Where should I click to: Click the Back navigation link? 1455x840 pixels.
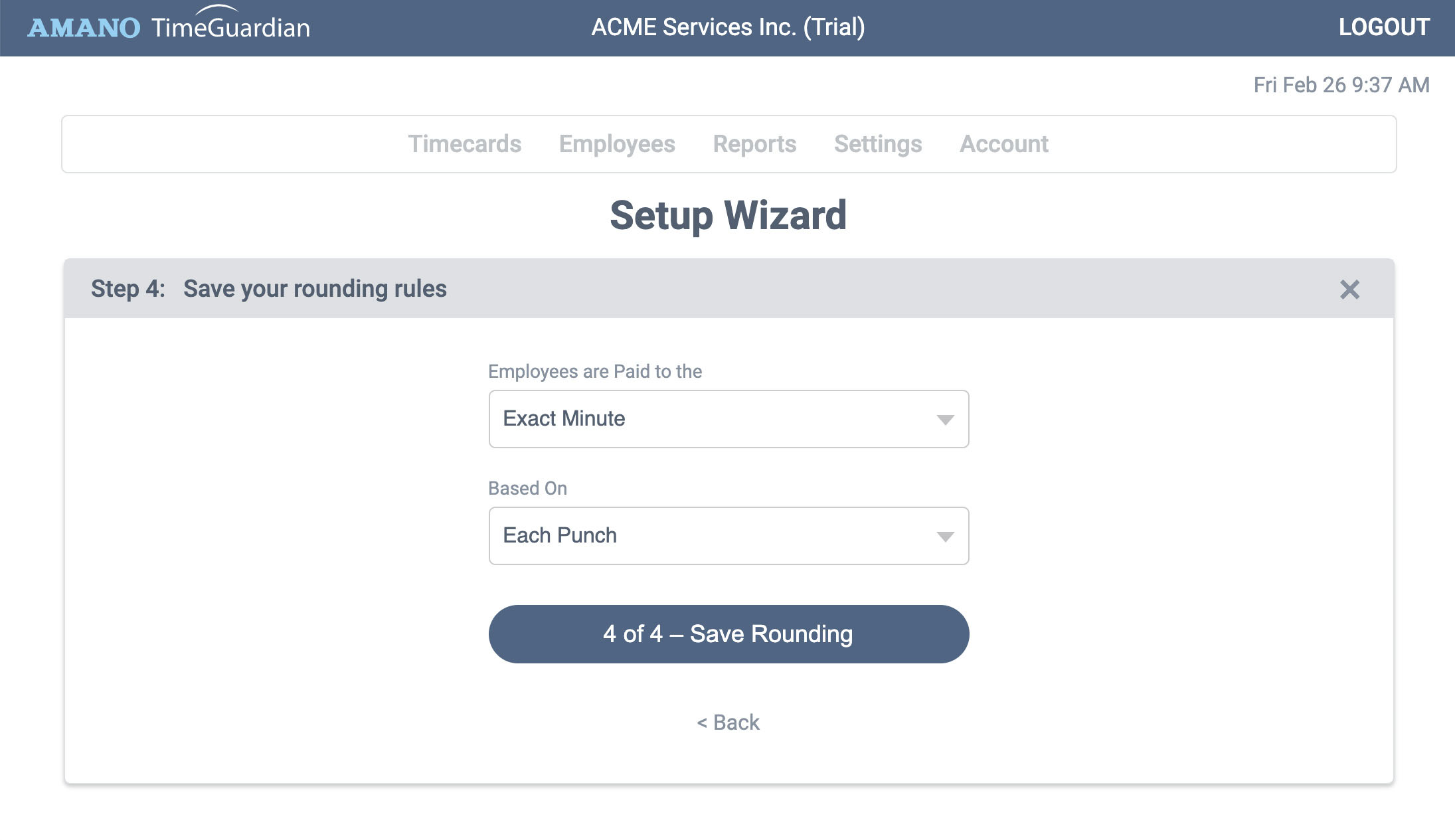point(728,722)
